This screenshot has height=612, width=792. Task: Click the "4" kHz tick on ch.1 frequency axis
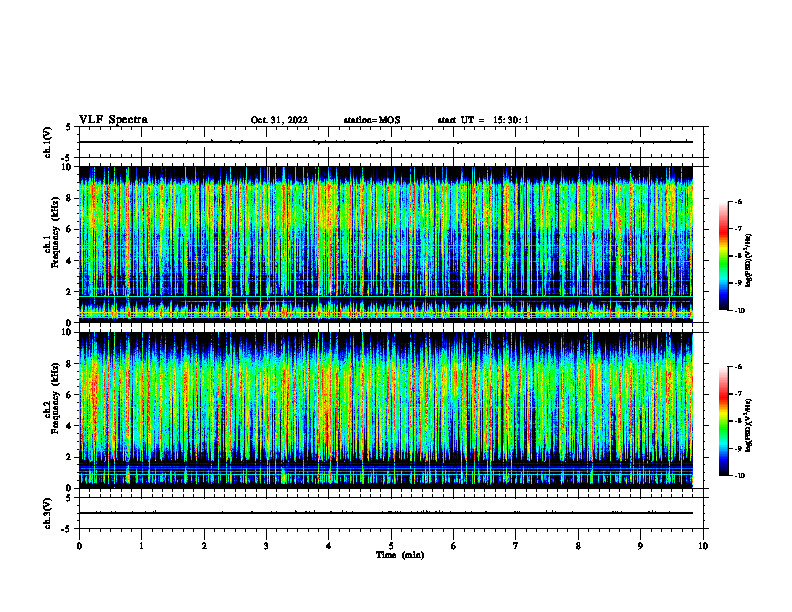[70, 261]
